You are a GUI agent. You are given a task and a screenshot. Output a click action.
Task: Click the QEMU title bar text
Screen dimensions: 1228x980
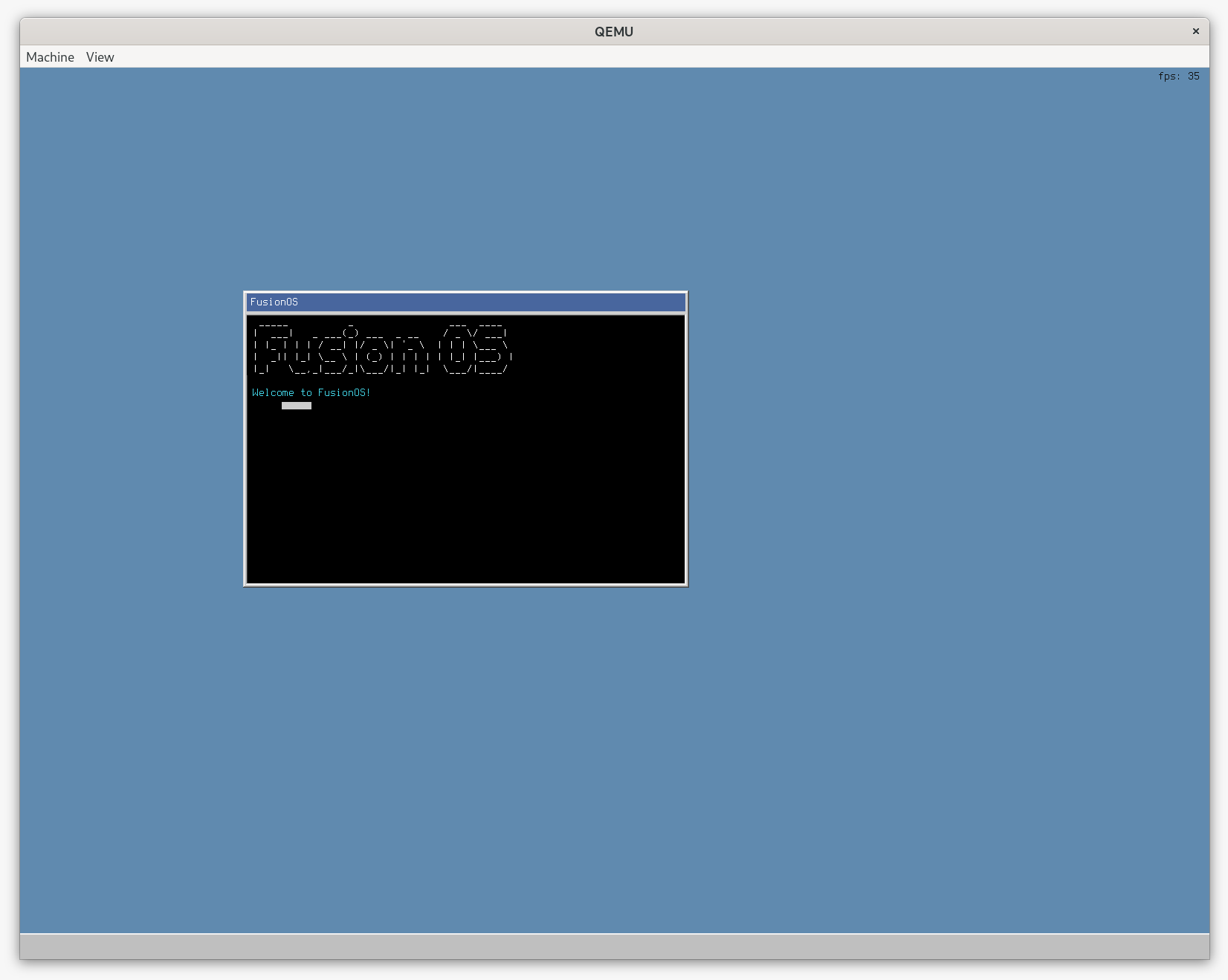[x=614, y=31]
